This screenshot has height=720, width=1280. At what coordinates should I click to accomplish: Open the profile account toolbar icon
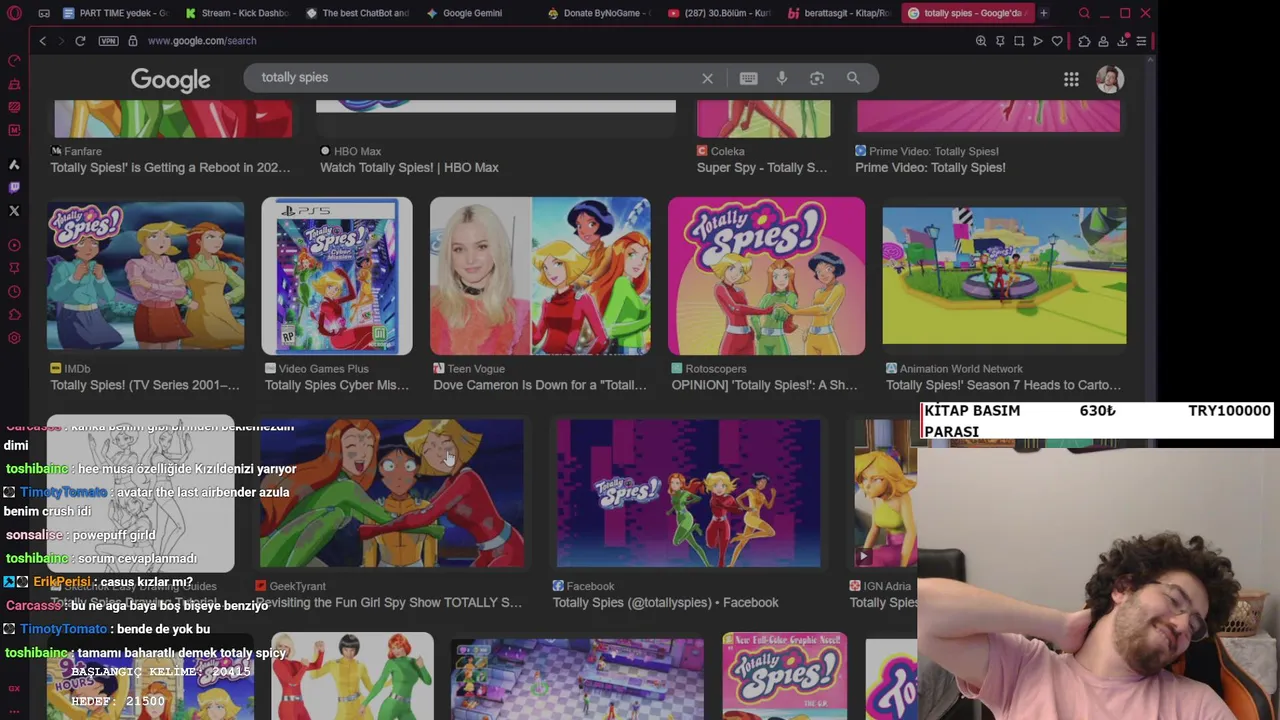click(1103, 41)
